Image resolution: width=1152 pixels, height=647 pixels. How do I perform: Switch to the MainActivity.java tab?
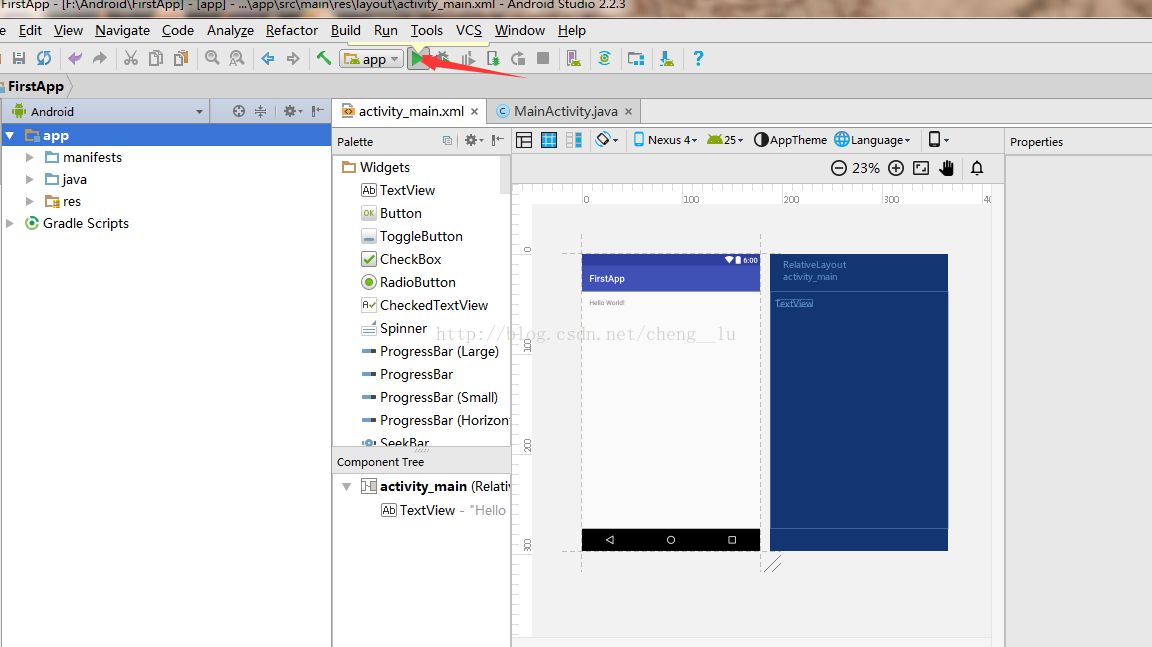click(x=565, y=111)
